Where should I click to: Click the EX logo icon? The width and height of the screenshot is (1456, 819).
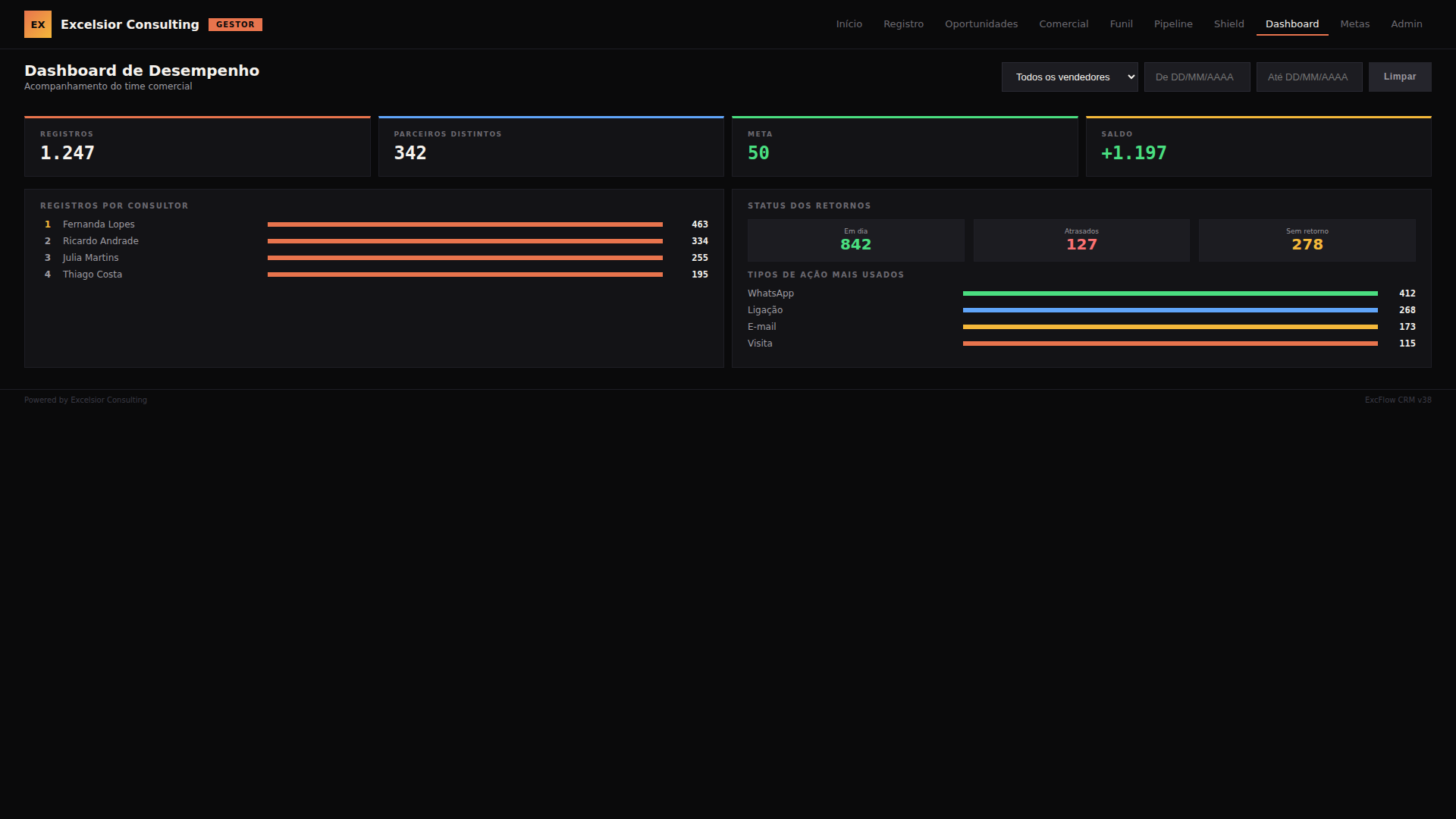point(38,24)
